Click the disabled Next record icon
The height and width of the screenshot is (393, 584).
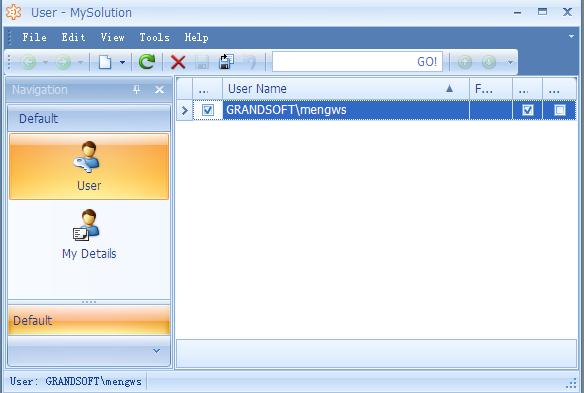489,62
